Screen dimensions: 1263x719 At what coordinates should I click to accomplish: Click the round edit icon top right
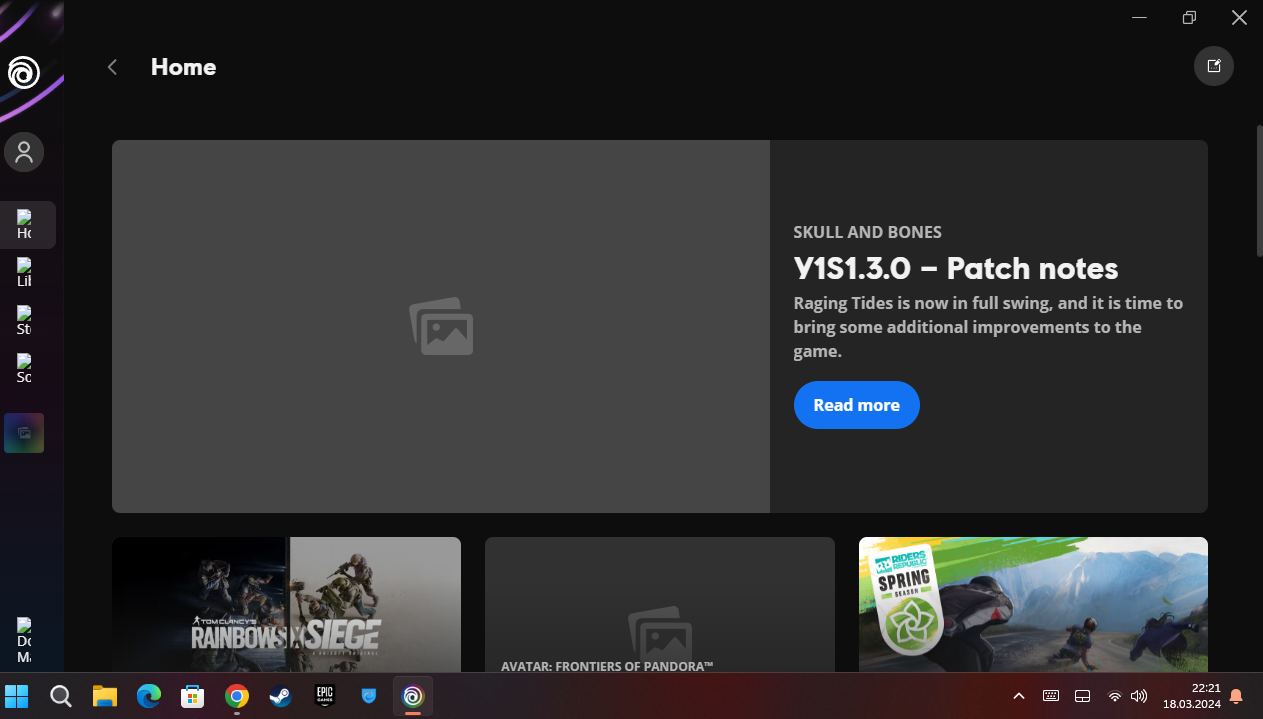1214,66
